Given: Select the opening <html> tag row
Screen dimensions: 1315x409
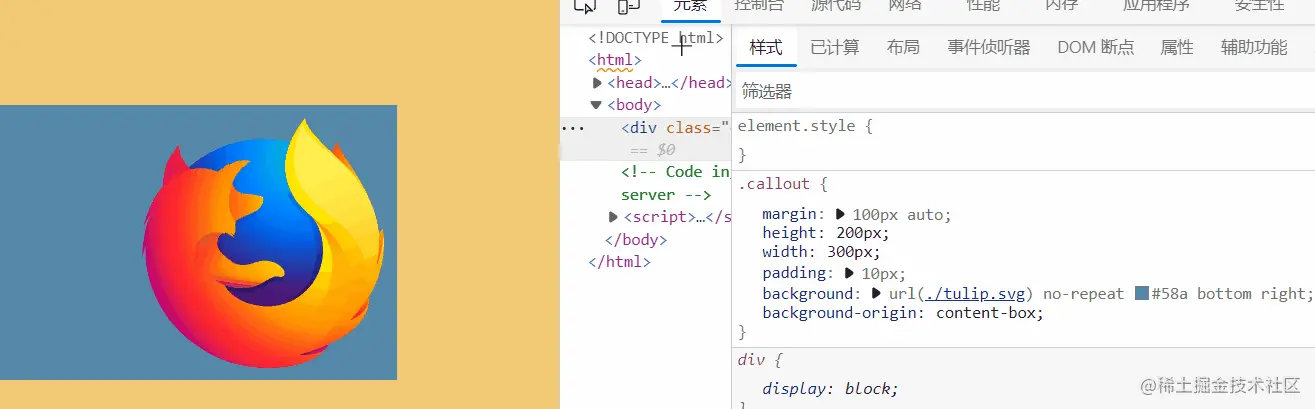Looking at the screenshot, I should pos(615,60).
